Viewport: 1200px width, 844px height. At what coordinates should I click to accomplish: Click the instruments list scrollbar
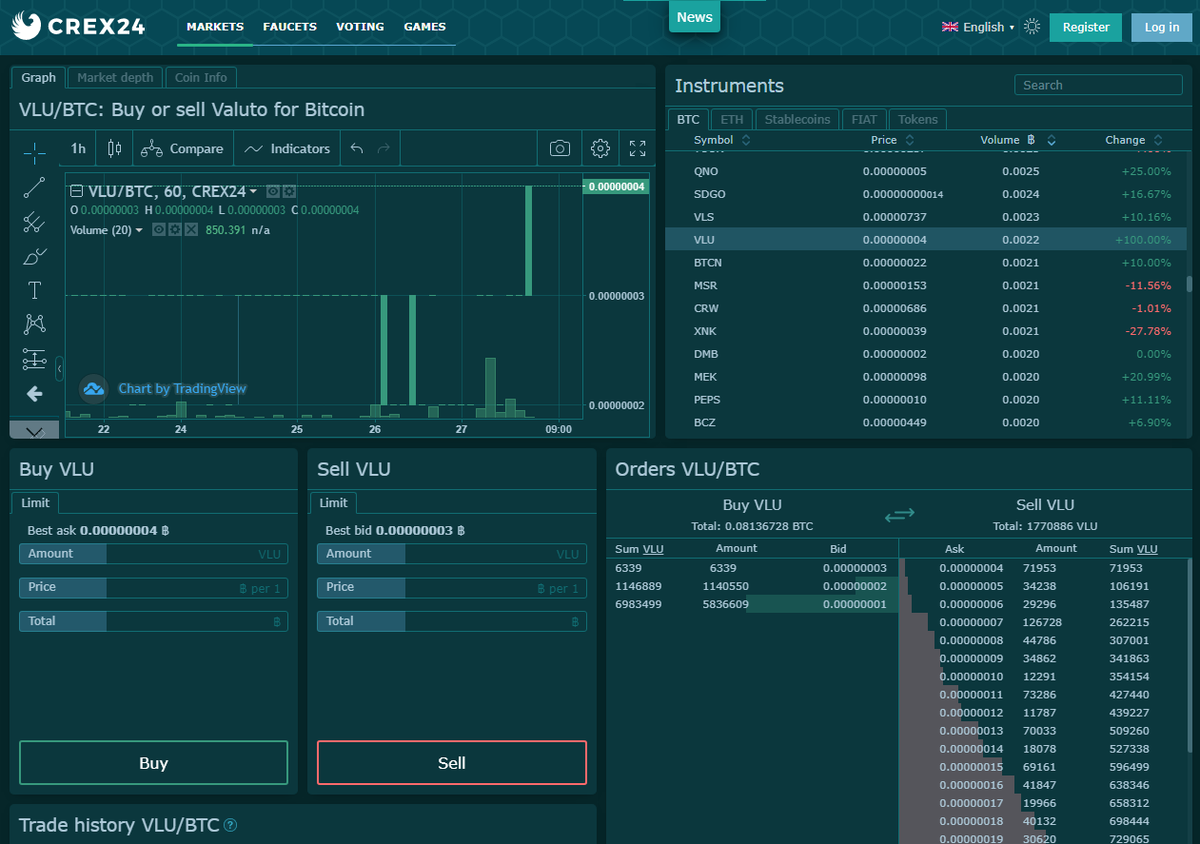click(1188, 284)
